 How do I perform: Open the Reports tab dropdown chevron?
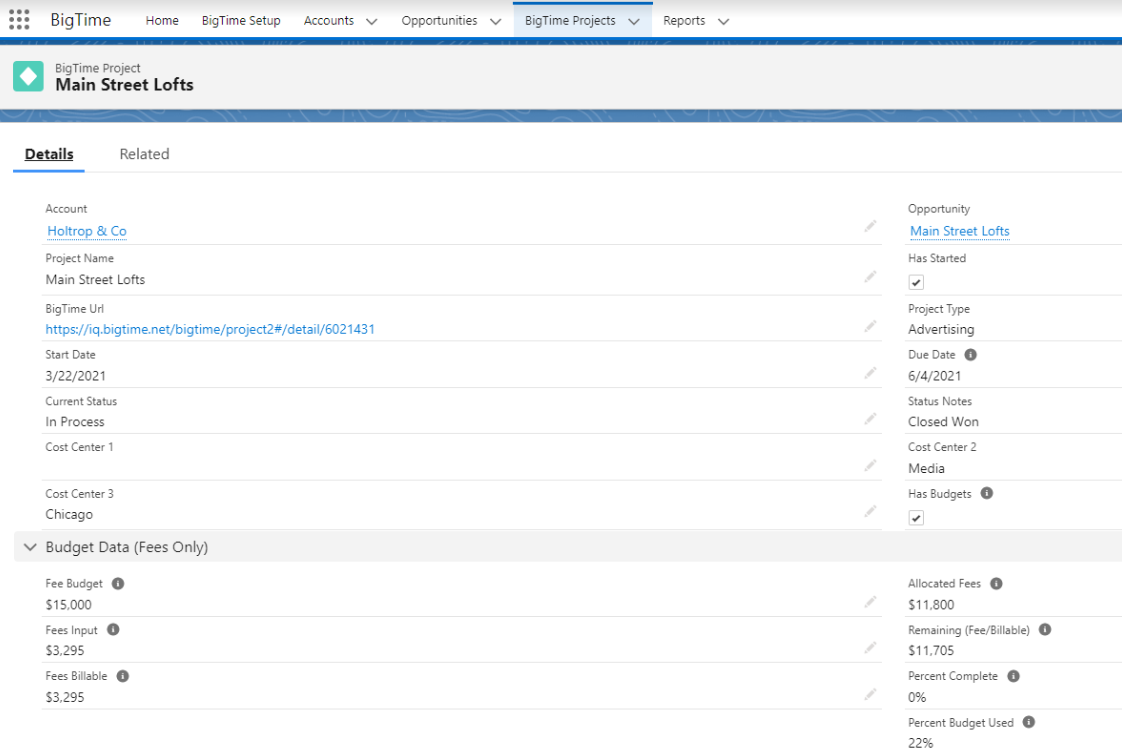pos(723,21)
